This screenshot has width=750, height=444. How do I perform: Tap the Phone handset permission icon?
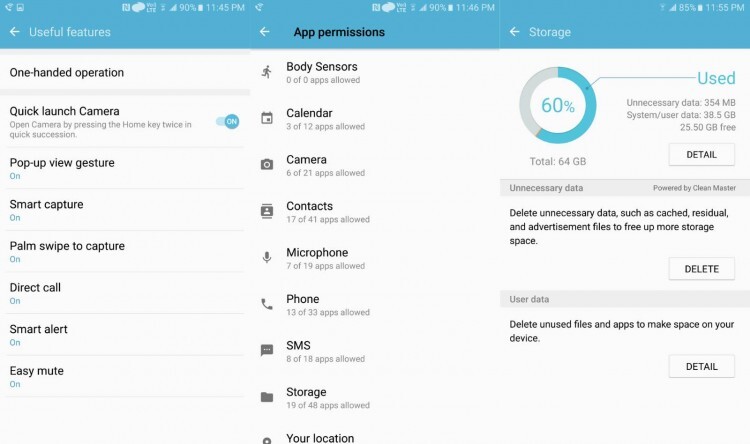(x=267, y=304)
